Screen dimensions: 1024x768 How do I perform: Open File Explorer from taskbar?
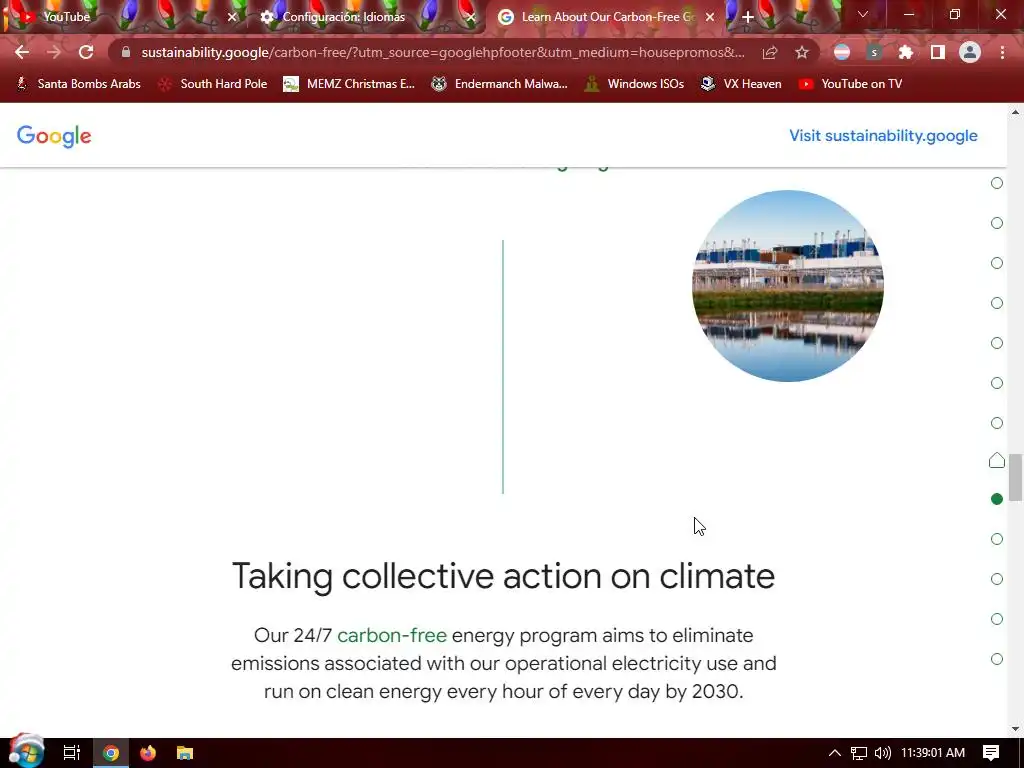click(x=185, y=753)
